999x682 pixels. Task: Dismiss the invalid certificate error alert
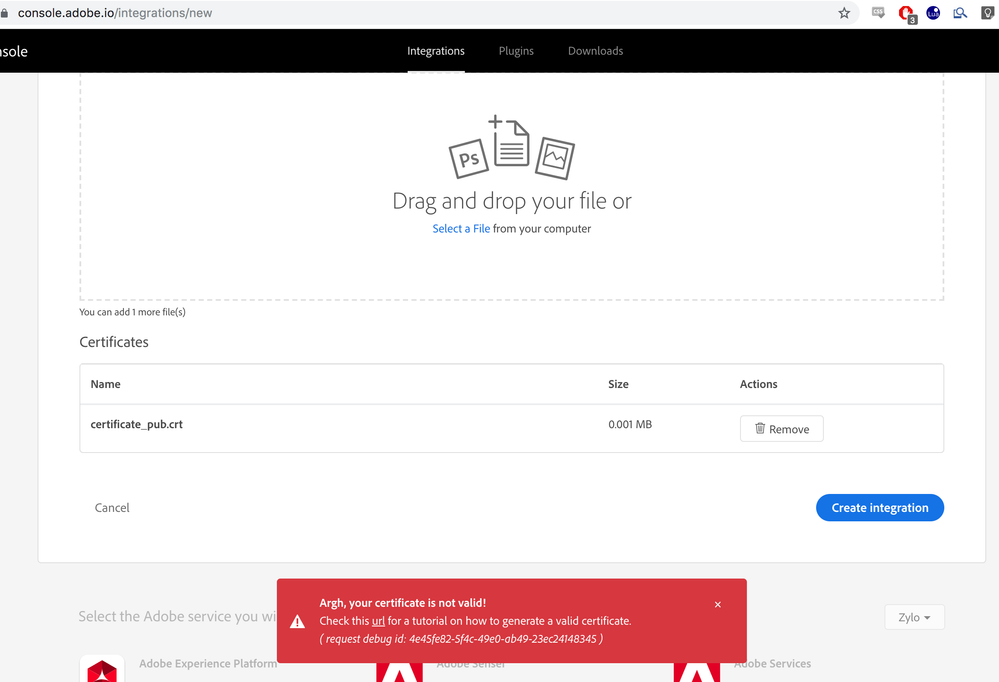pyautogui.click(x=717, y=605)
